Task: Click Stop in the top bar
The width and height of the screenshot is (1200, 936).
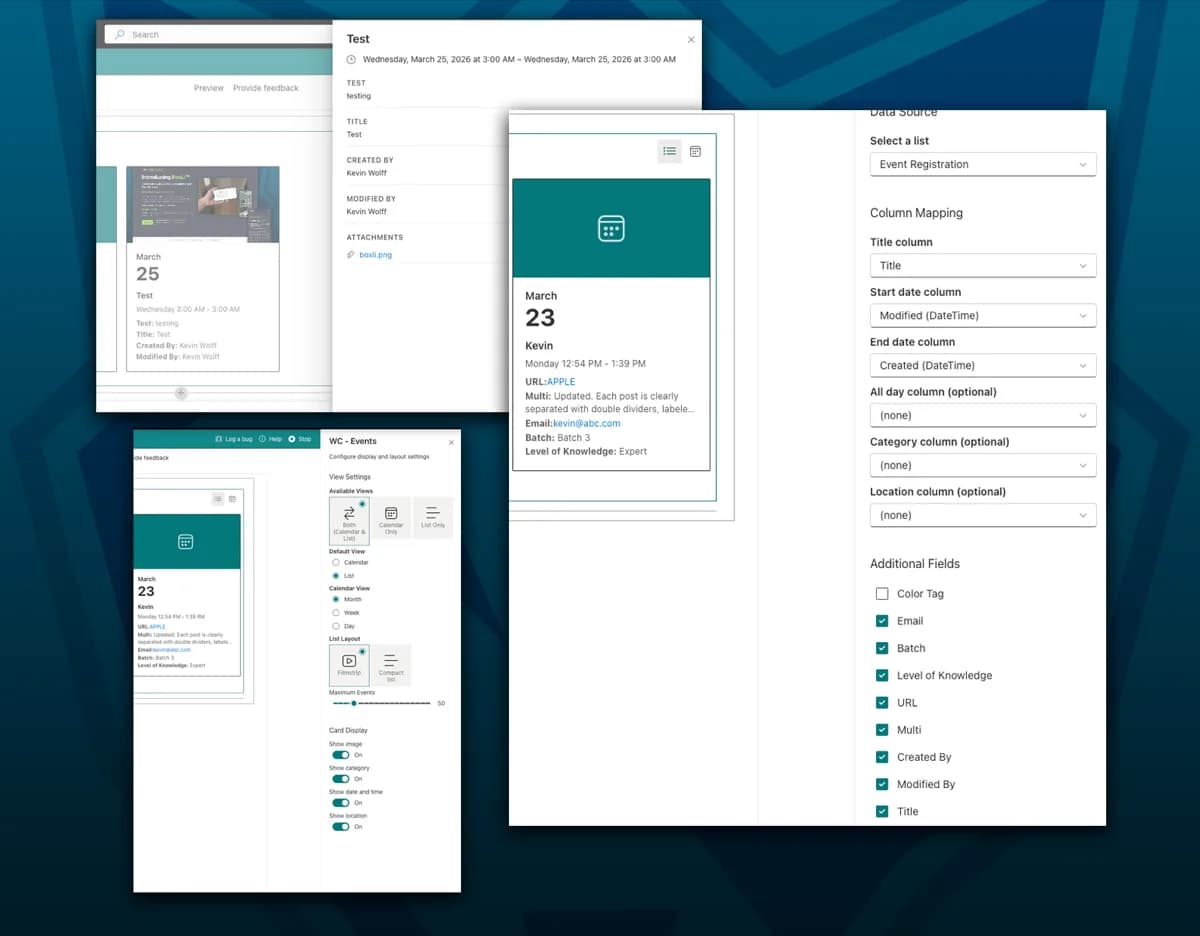Action: point(300,439)
